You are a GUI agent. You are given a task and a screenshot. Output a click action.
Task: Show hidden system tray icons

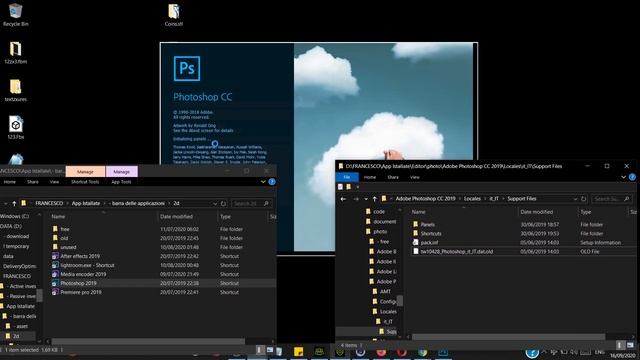pyautogui.click(x=544, y=352)
